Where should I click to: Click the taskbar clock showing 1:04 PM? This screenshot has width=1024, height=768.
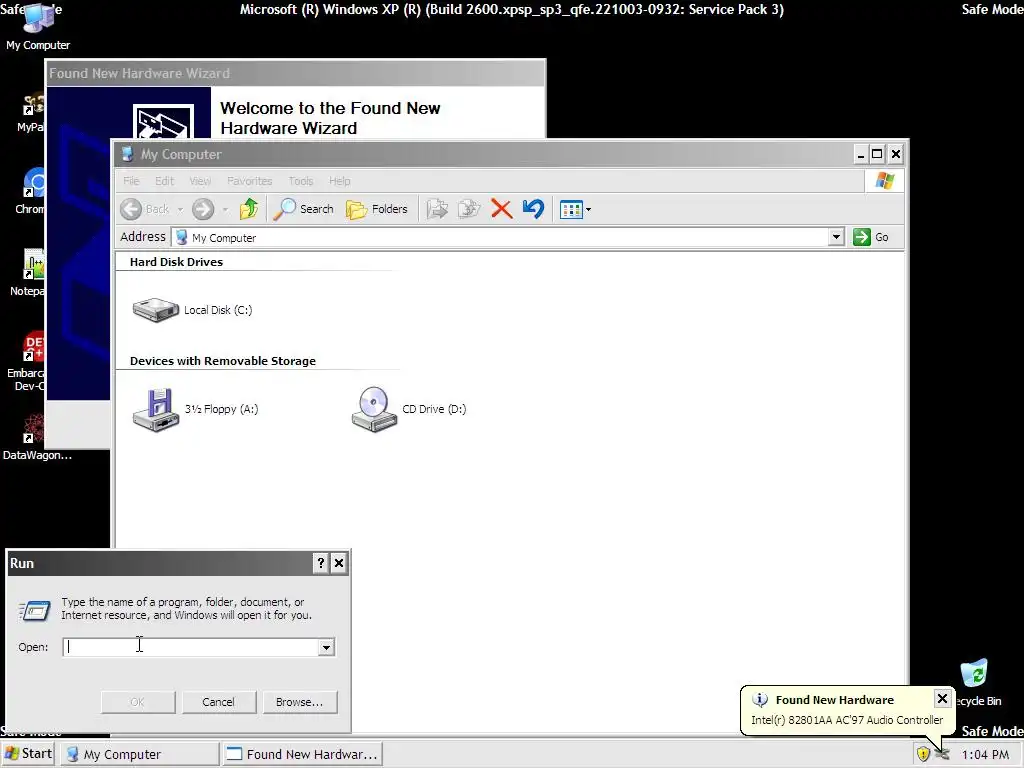click(985, 755)
